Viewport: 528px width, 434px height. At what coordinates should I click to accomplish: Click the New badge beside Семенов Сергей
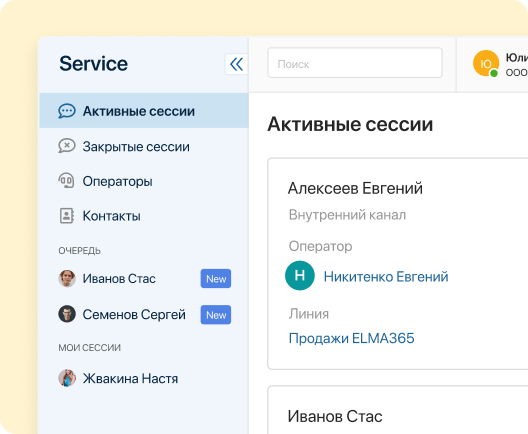tap(216, 315)
